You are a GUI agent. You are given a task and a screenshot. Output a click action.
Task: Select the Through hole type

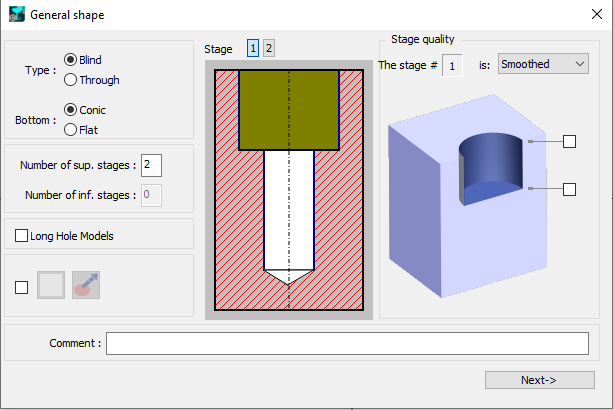[x=71, y=80]
